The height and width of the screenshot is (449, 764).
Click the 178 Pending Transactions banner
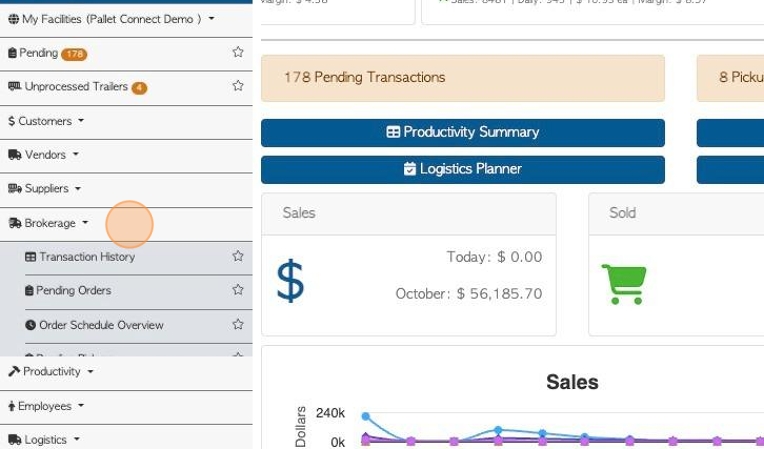[x=463, y=78]
